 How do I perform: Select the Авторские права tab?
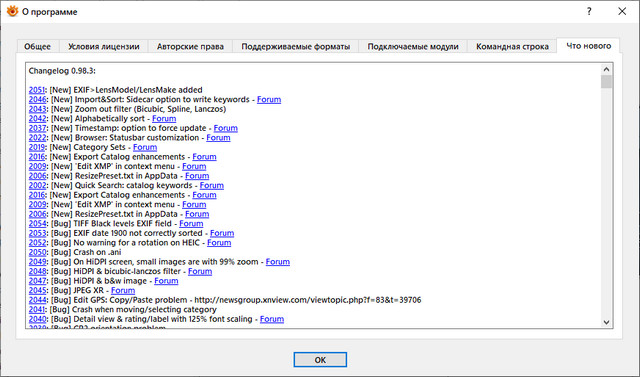[190, 47]
